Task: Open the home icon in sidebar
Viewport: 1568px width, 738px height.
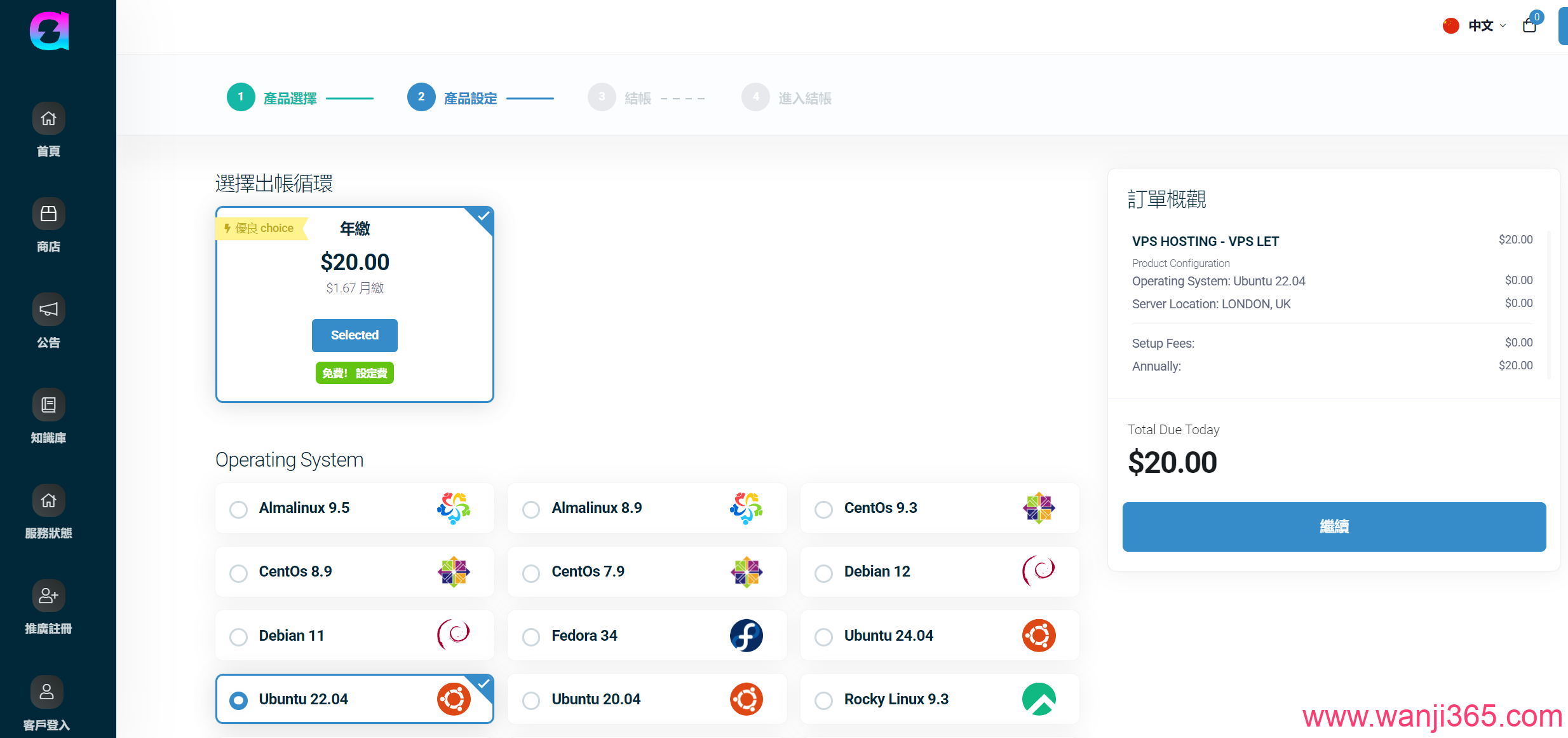Action: click(48, 118)
